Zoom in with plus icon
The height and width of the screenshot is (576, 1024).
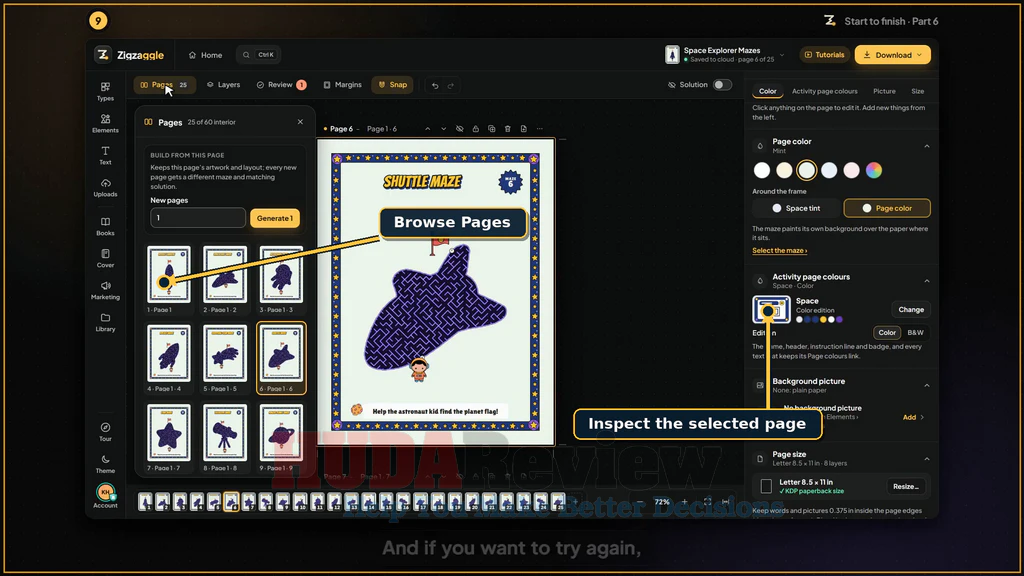[x=684, y=502]
